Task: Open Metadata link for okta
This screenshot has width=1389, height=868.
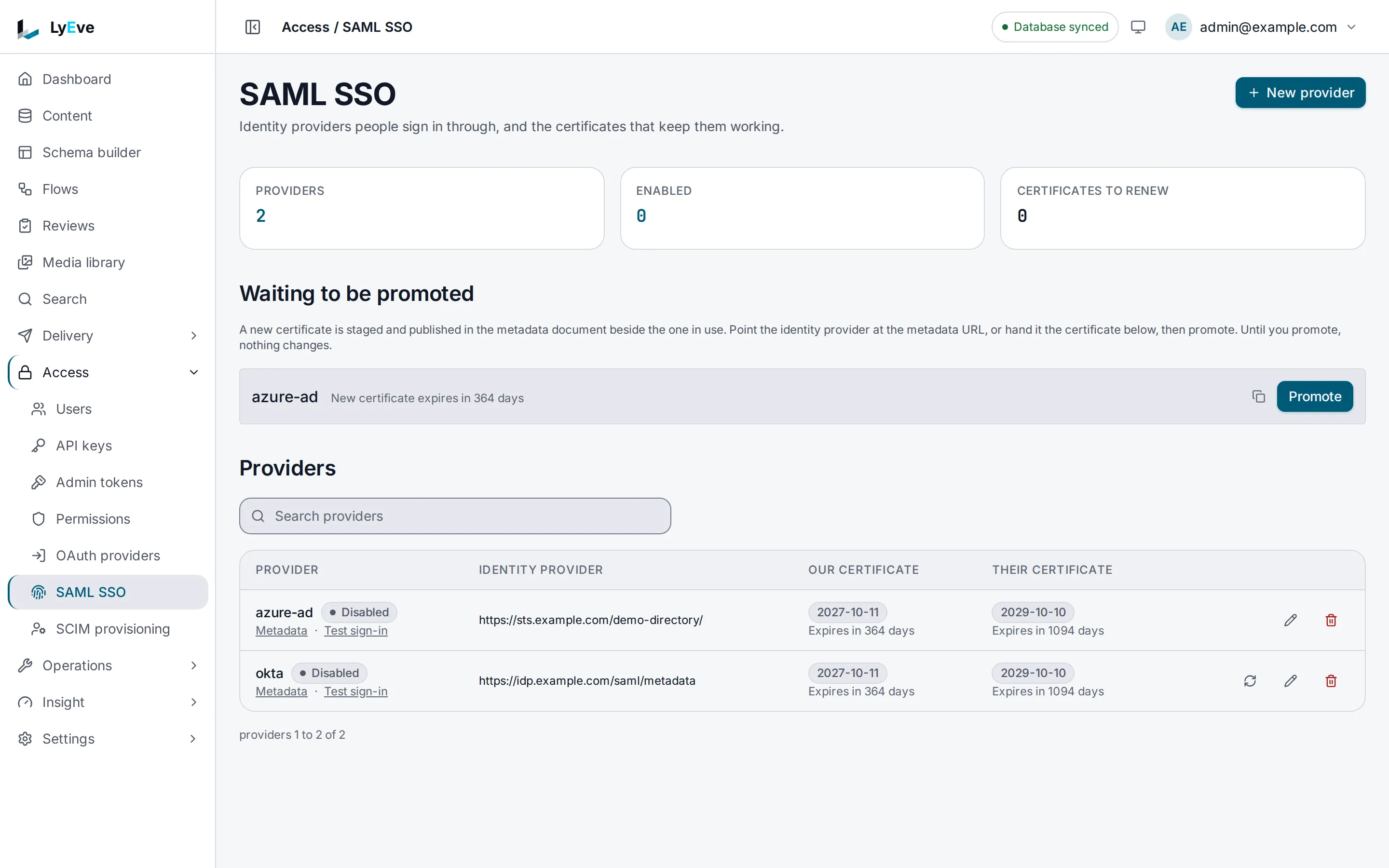Action: (x=281, y=691)
